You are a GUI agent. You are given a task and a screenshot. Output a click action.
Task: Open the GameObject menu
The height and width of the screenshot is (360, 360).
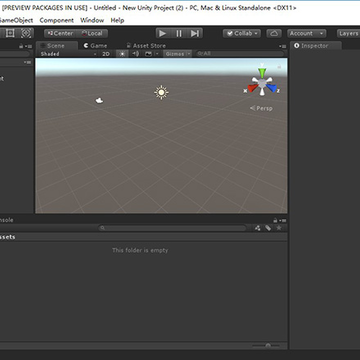pos(16,20)
